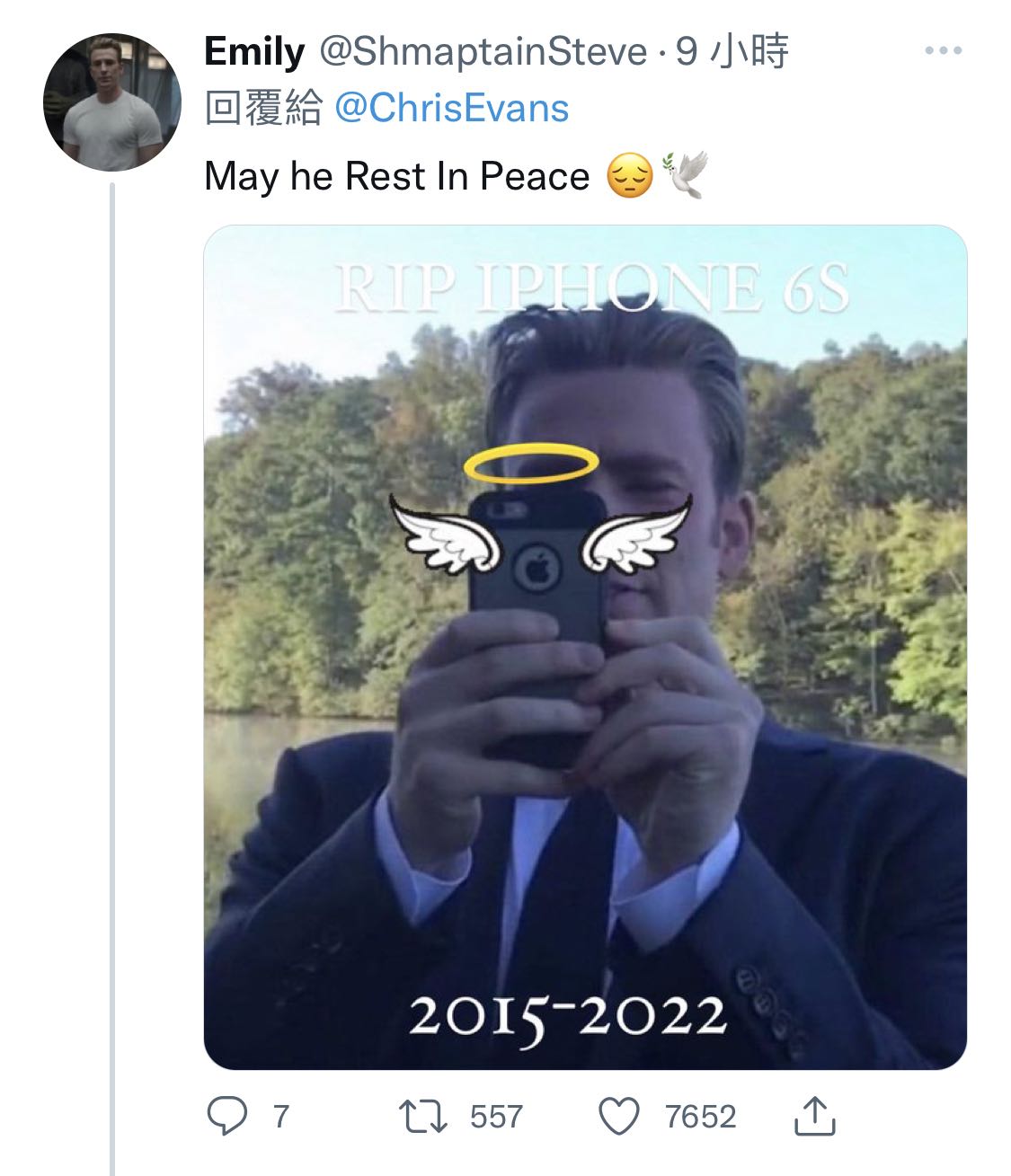Like the tweet with the heart icon
The image size is (1011, 1176).
(x=618, y=1116)
